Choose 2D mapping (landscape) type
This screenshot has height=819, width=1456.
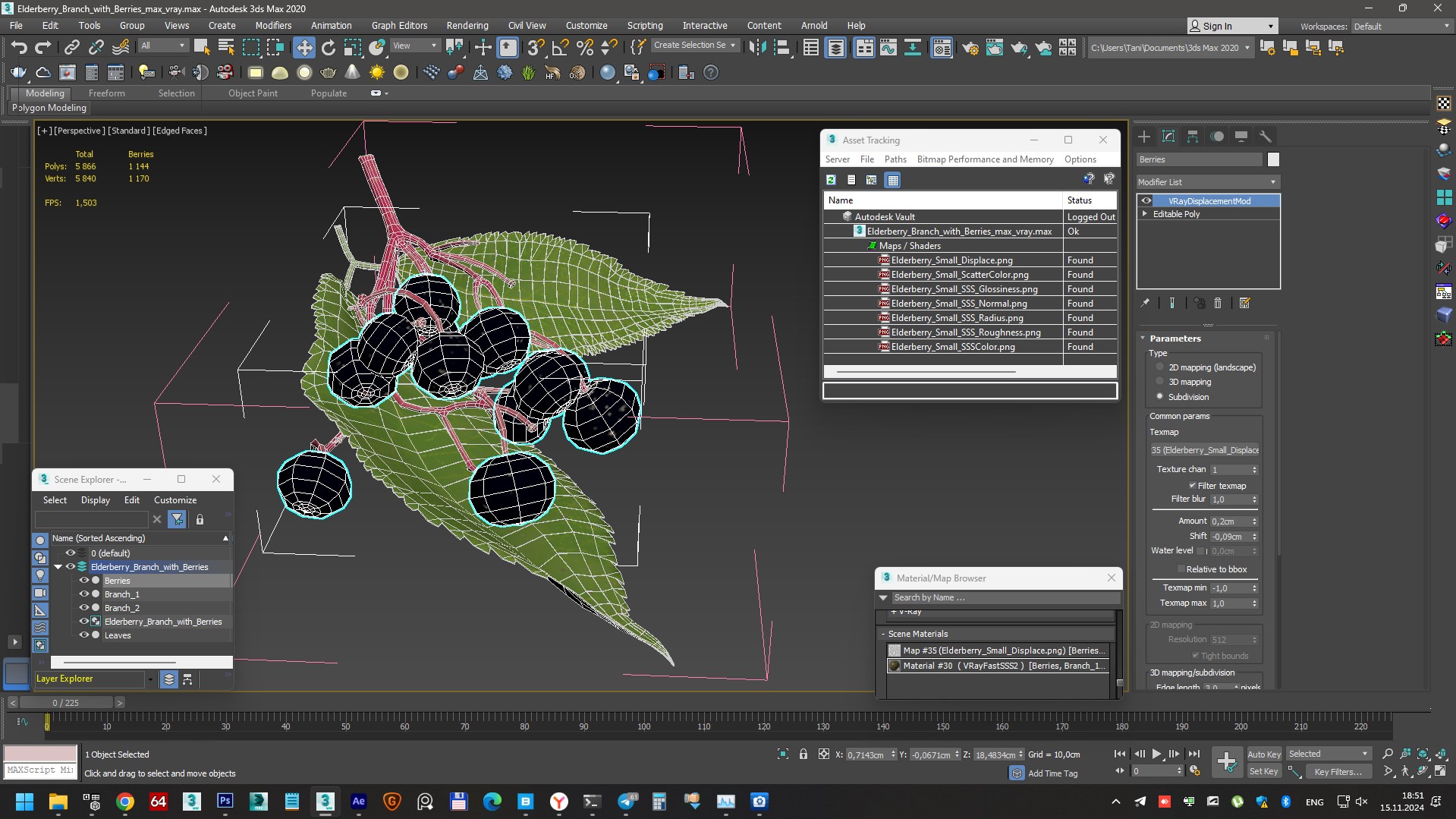1159,367
